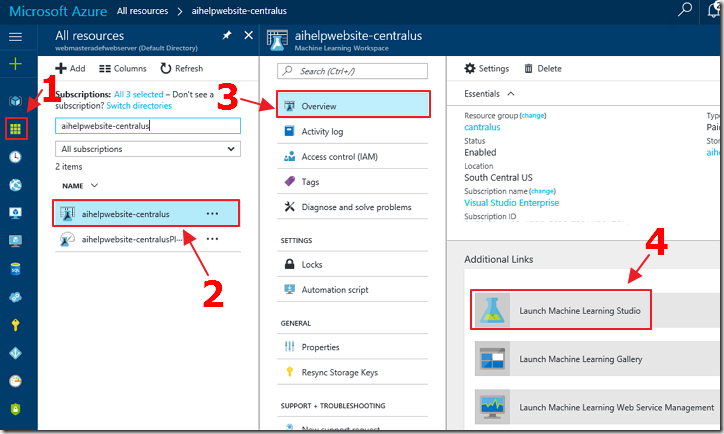This screenshot has height=434, width=724.
Task: Click the Settings gear button
Action: coord(487,68)
